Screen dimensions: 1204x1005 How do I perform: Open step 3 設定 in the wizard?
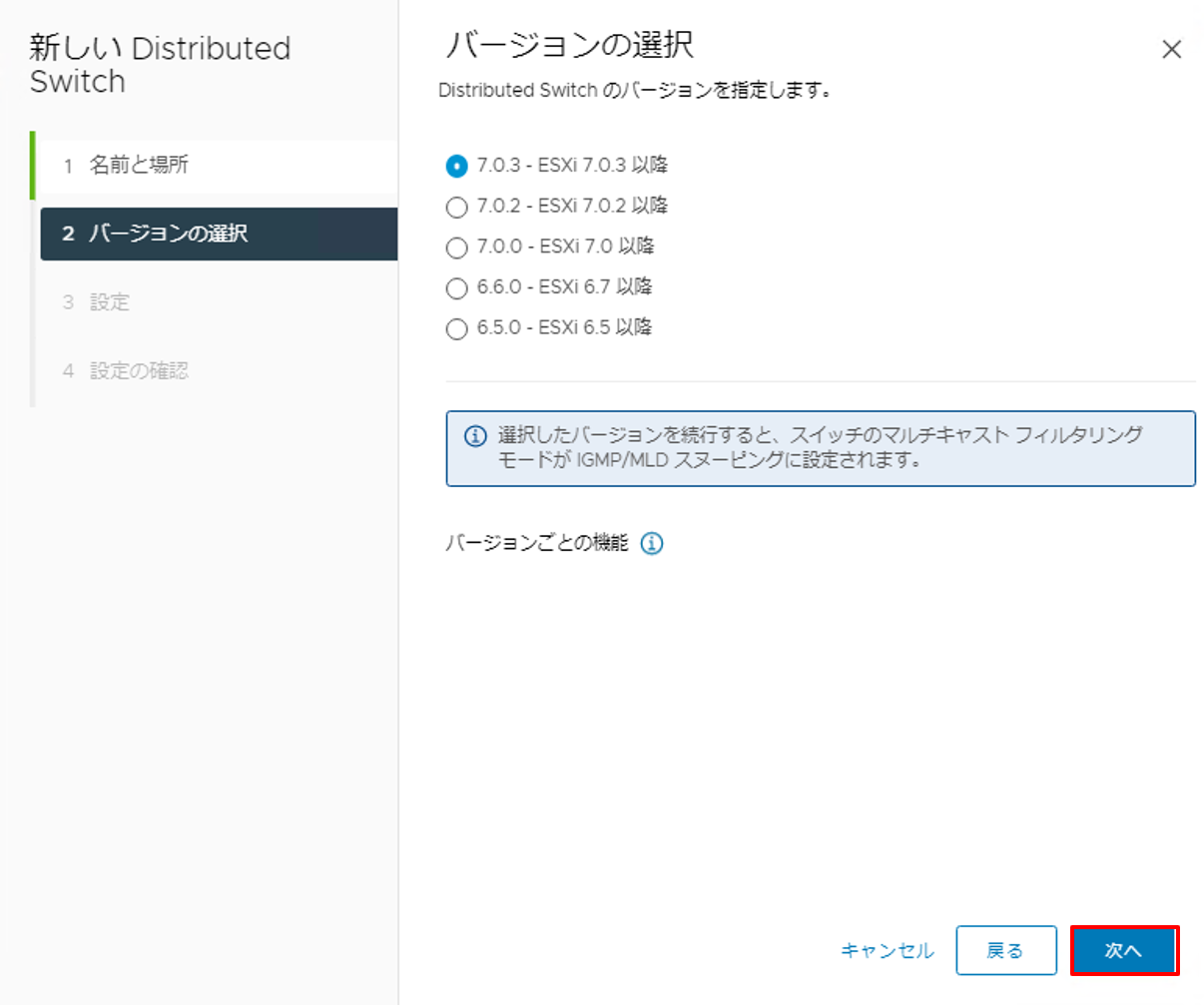[x=110, y=302]
